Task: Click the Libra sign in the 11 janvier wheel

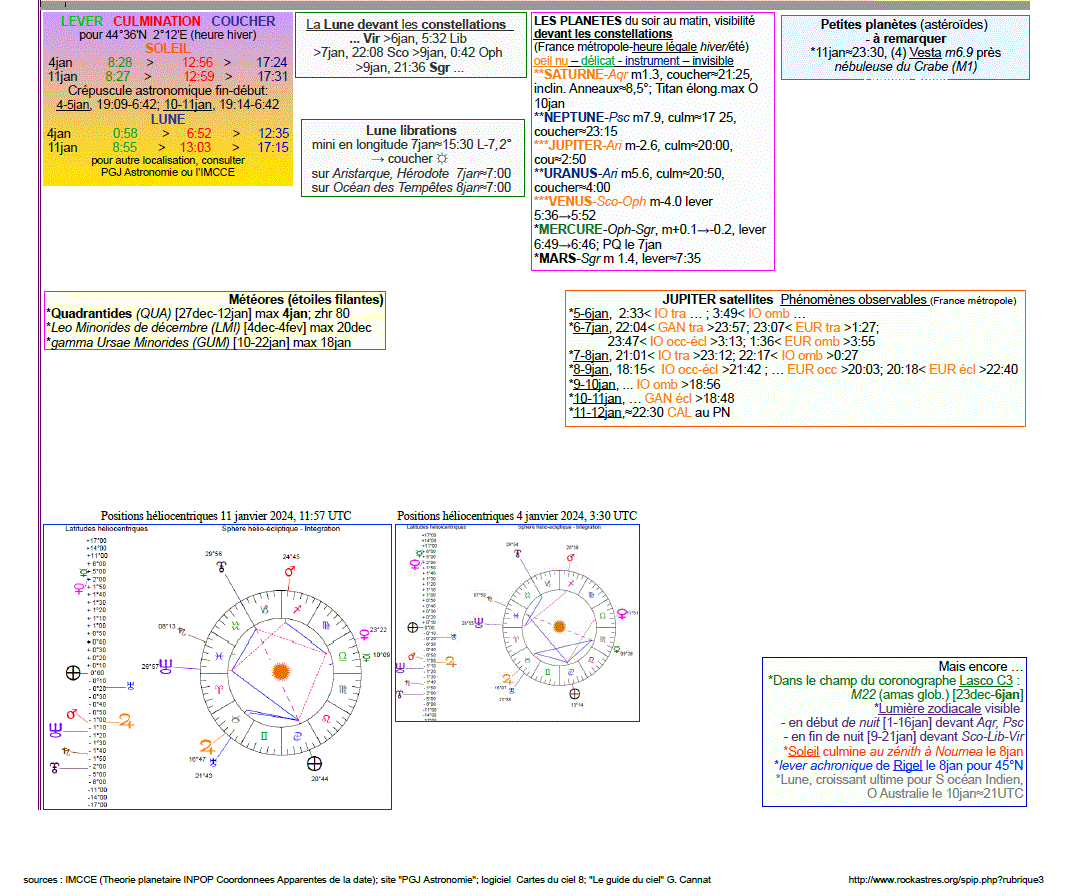Action: pyautogui.click(x=342, y=656)
